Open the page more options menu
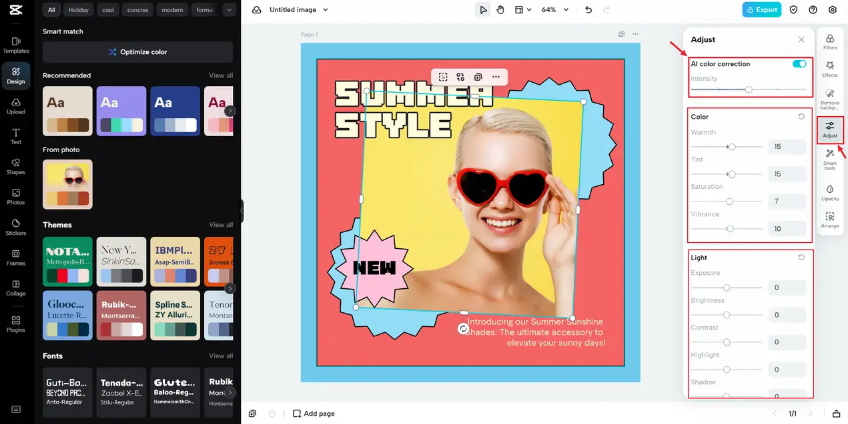 [x=635, y=34]
